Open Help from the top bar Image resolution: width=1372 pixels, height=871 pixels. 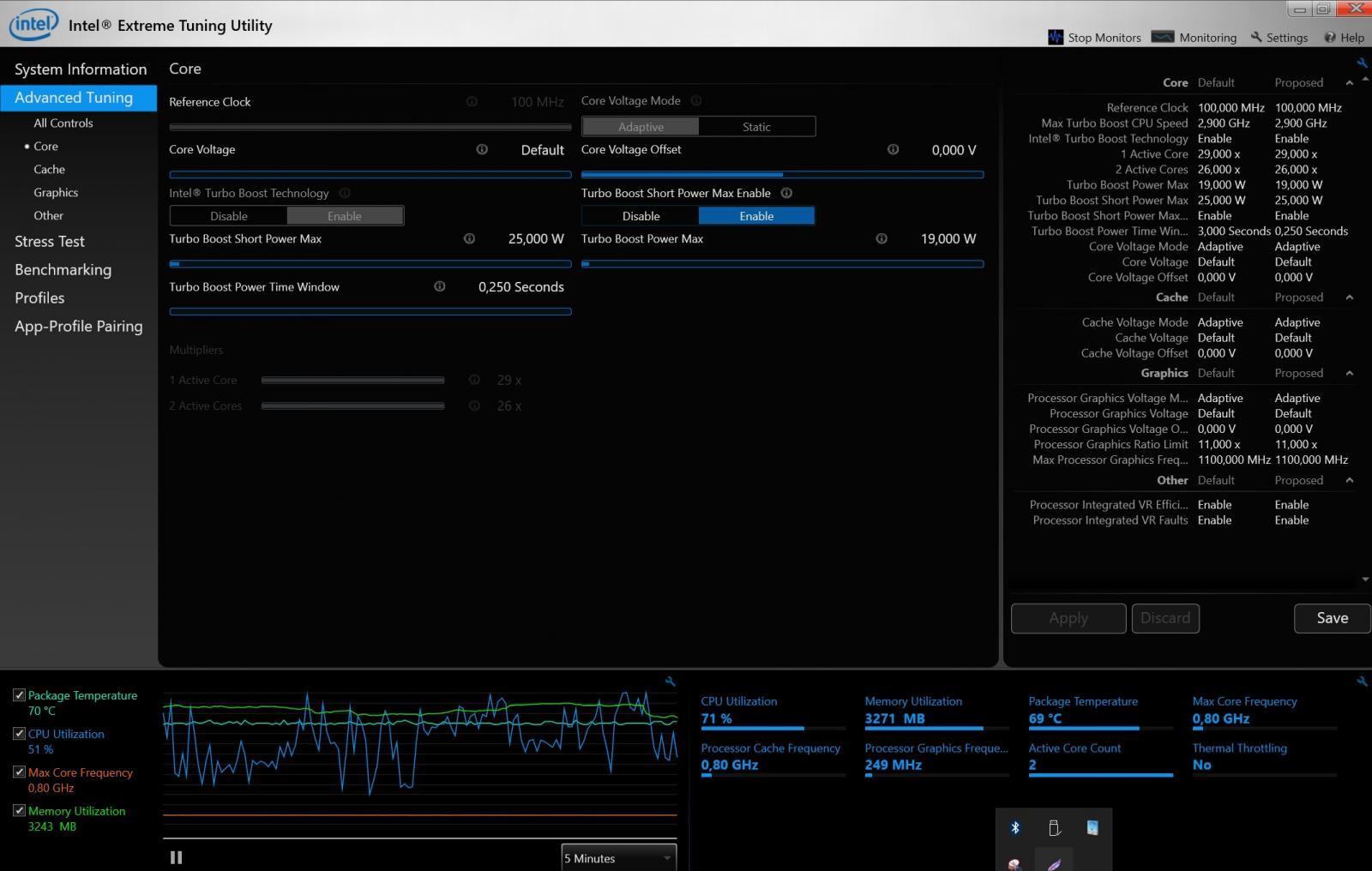1344,38
